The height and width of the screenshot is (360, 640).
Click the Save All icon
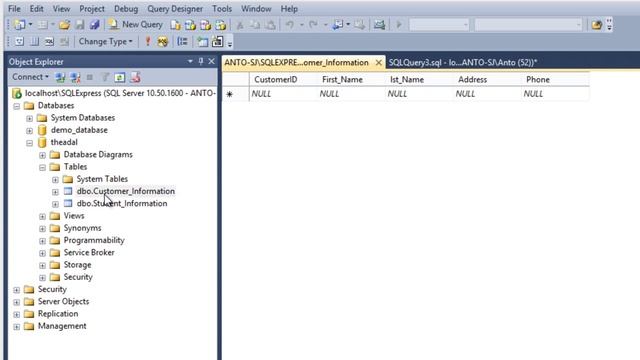tap(95, 25)
